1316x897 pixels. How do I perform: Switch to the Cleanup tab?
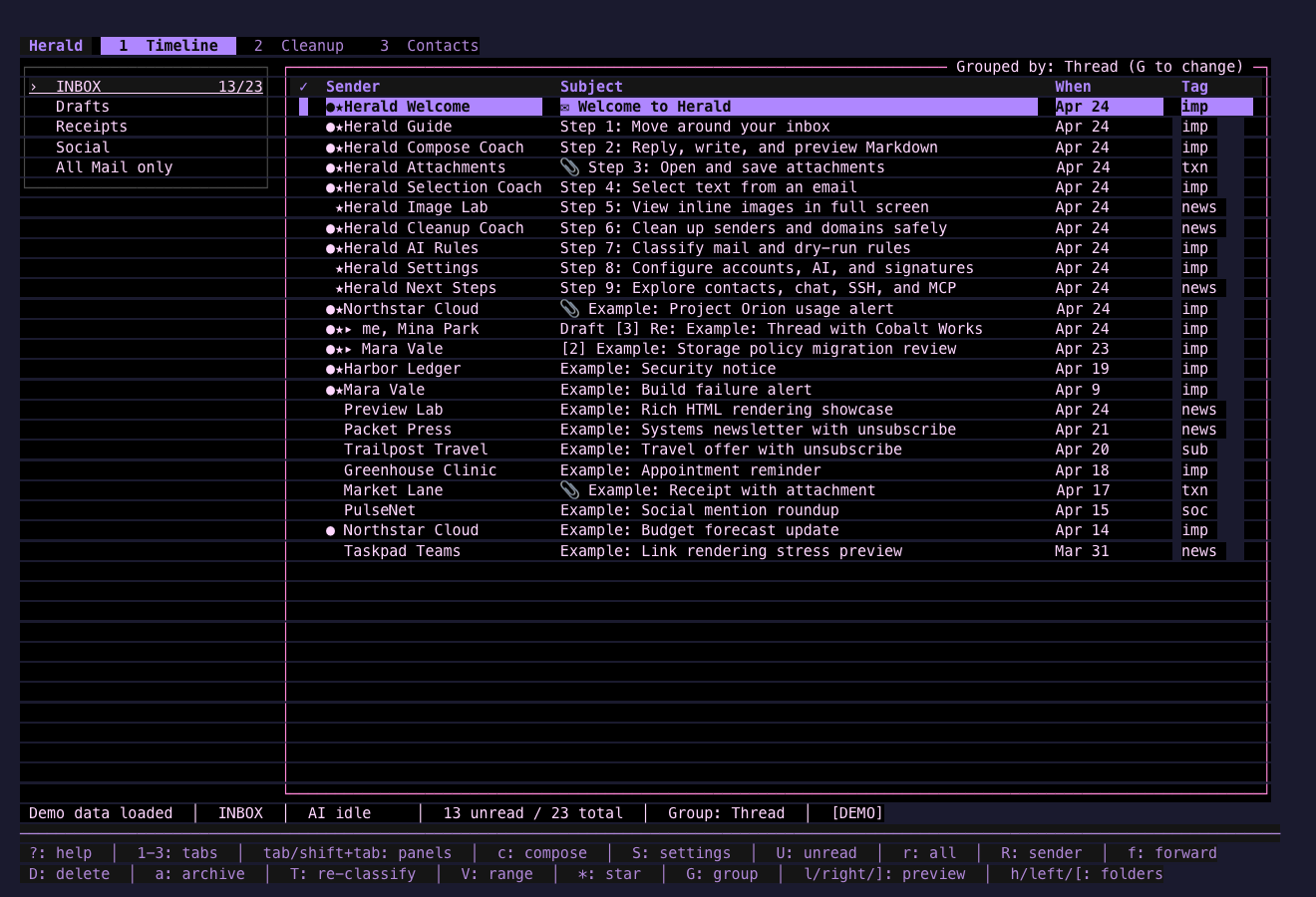point(298,46)
